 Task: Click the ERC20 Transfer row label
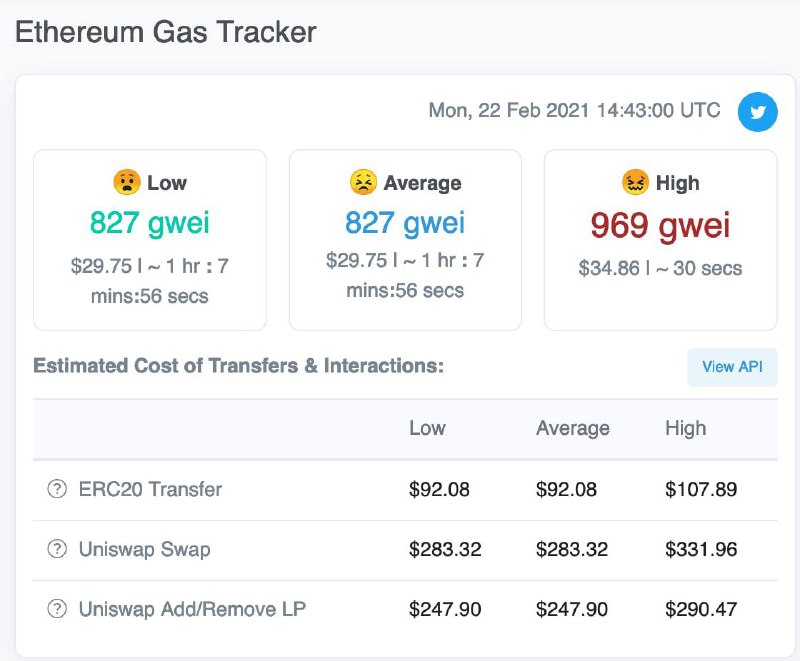(x=150, y=489)
